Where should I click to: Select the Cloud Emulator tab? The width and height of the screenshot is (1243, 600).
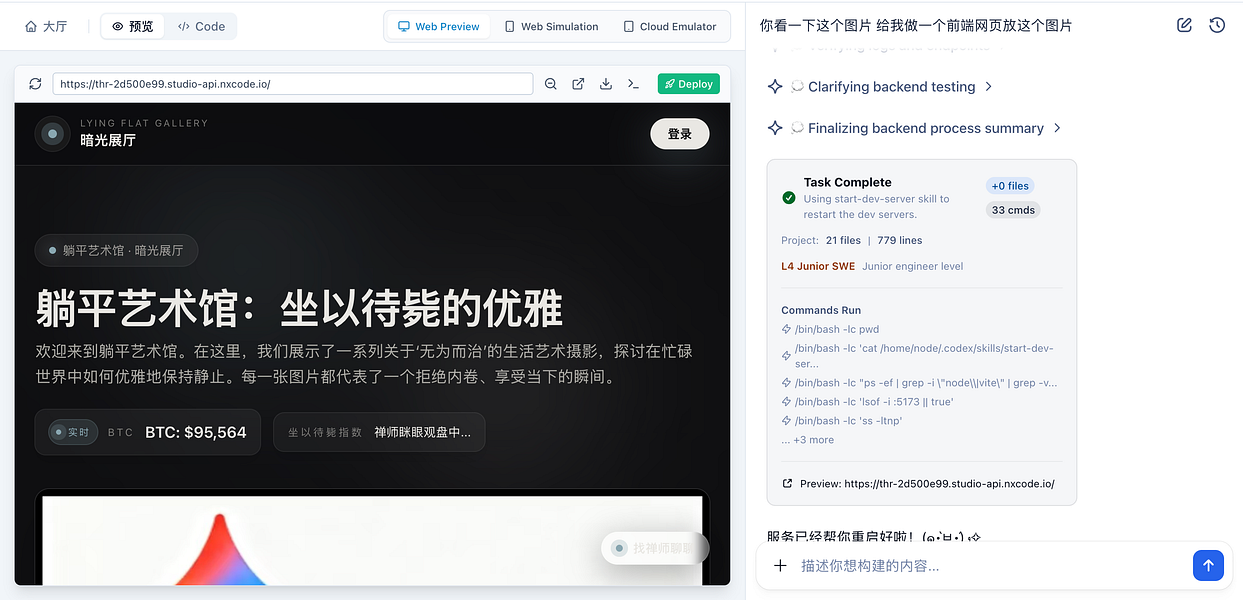click(x=669, y=26)
